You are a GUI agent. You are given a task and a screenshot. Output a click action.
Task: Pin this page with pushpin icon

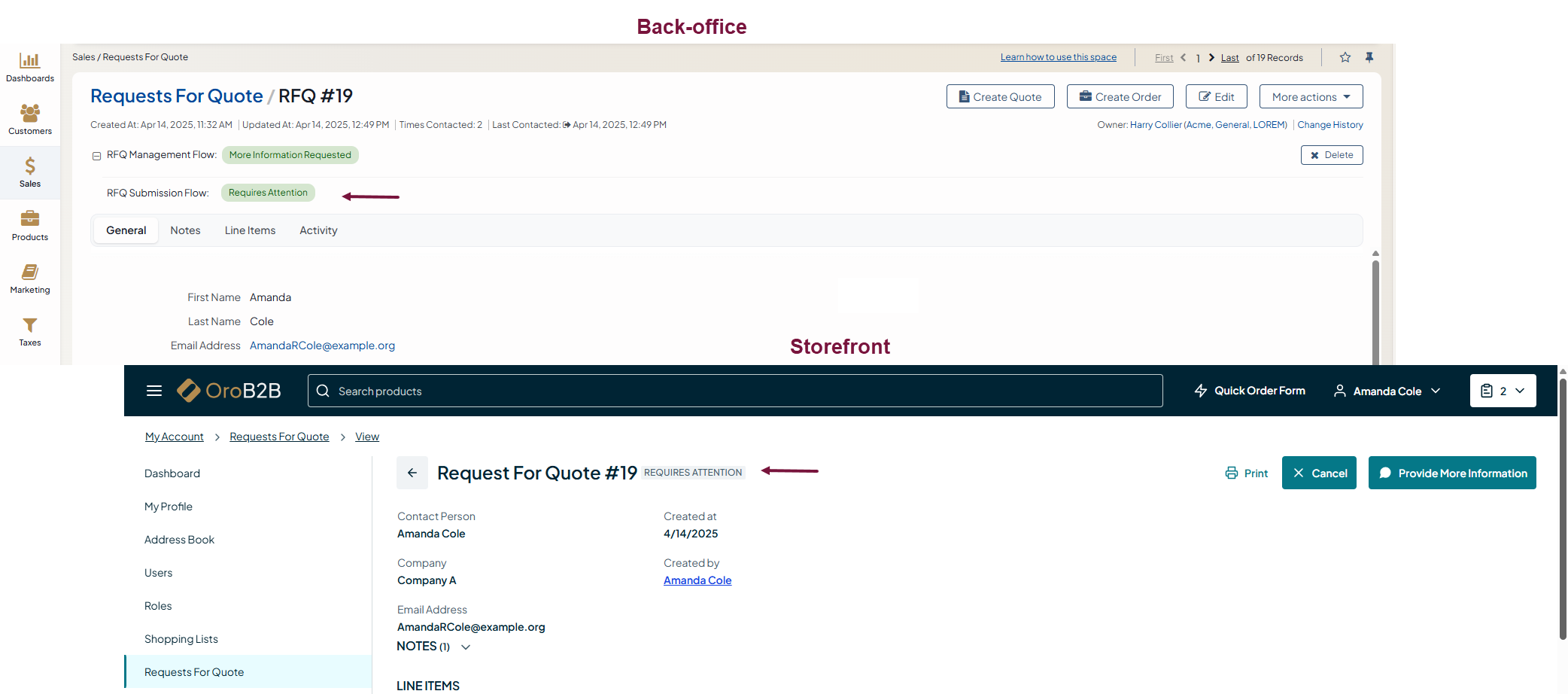[1369, 57]
